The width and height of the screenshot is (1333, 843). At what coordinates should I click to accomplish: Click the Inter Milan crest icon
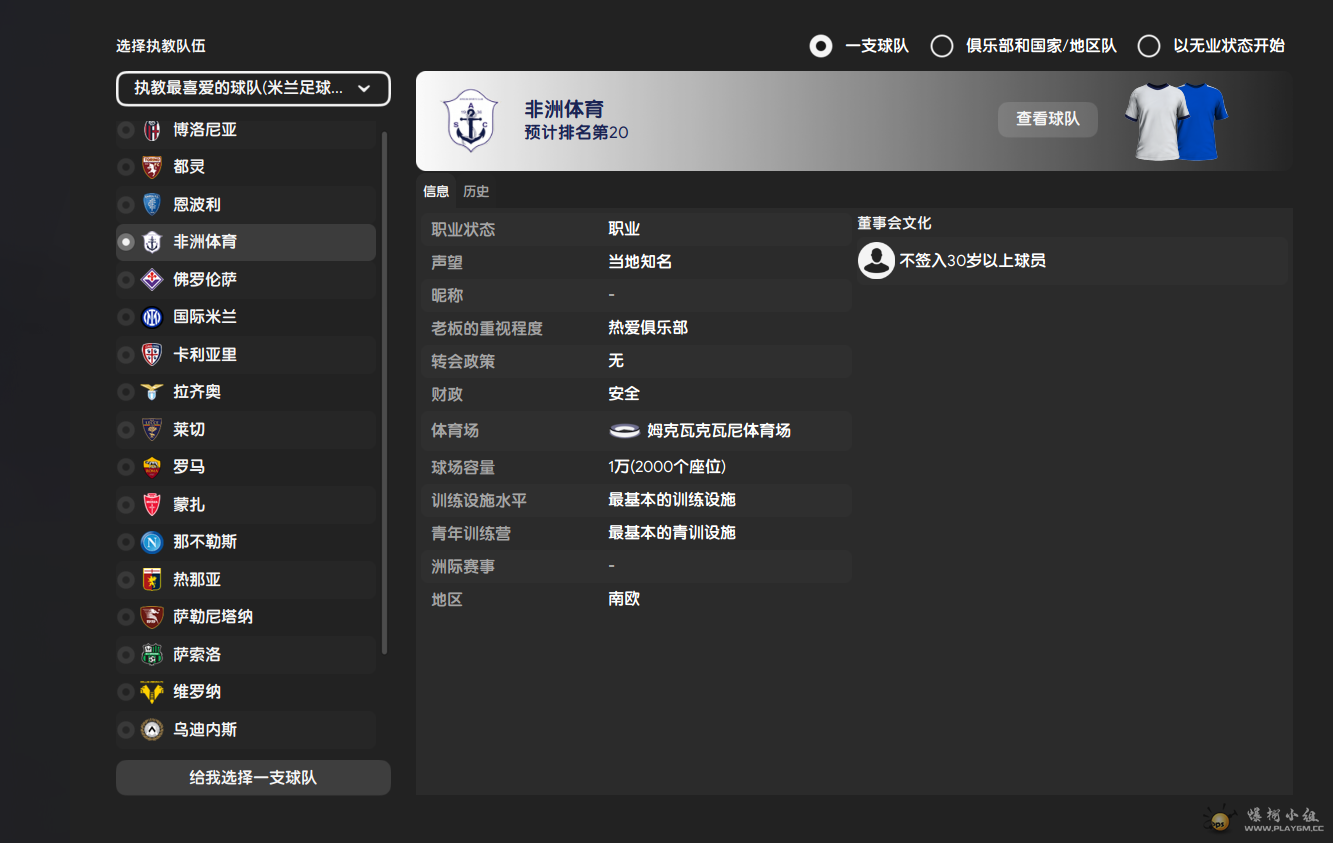(x=152, y=317)
